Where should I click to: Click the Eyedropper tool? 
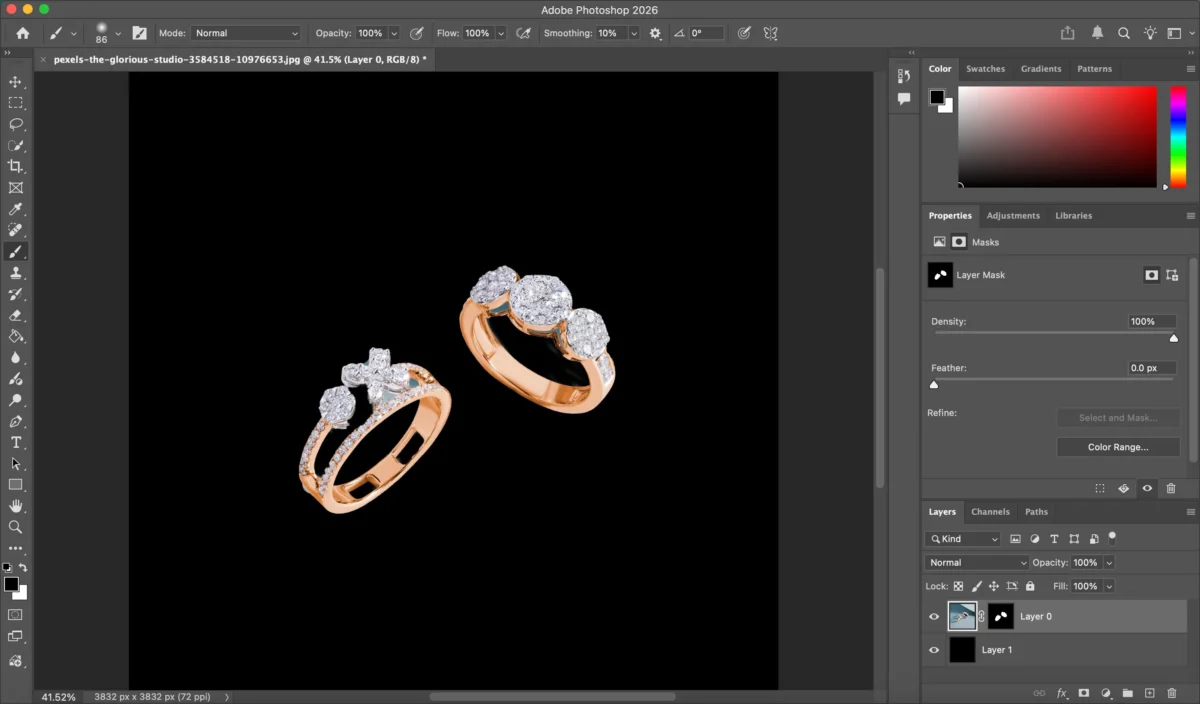click(15, 209)
